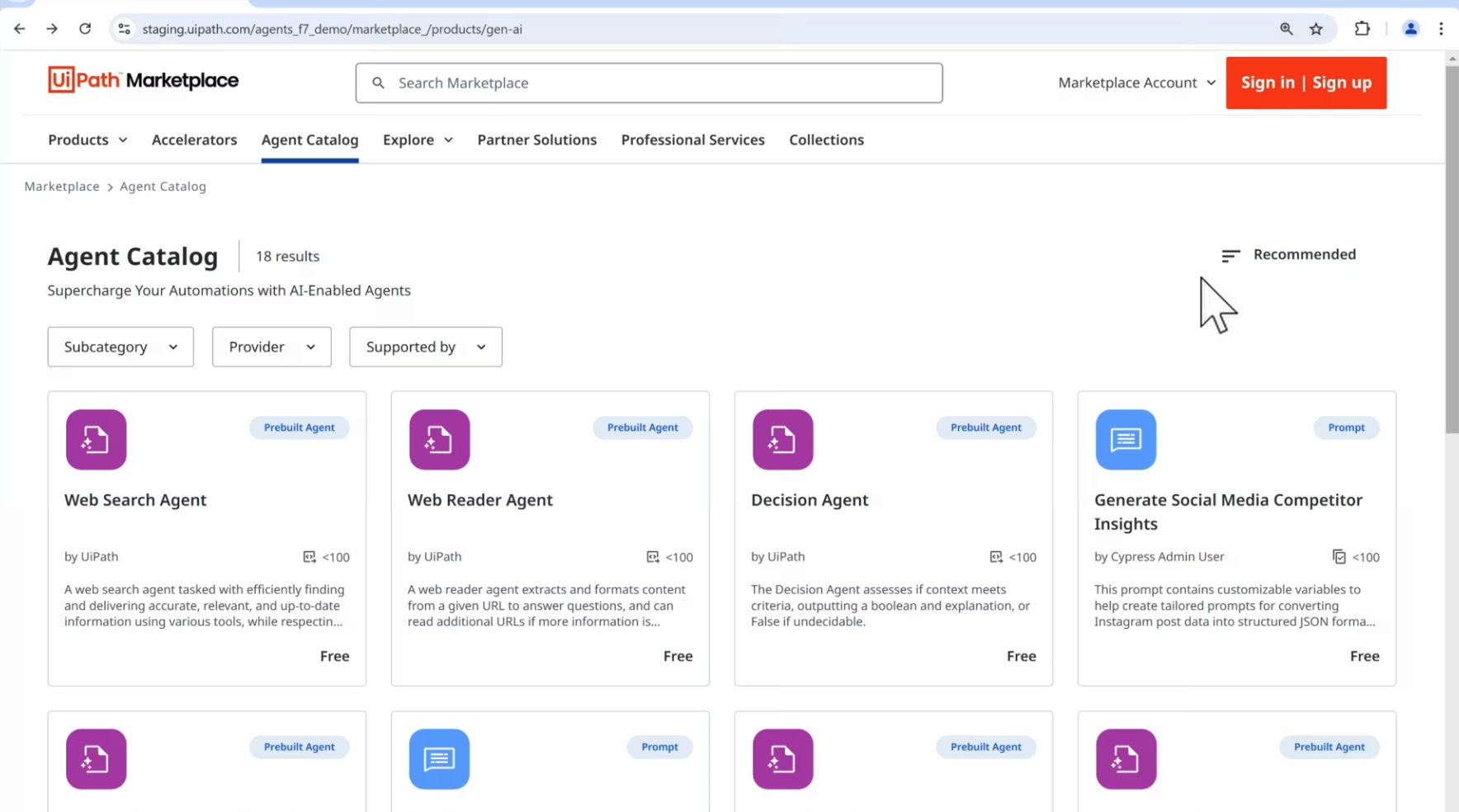Click the download count icon on Web Search Agent
Image resolution: width=1459 pixels, height=812 pixels.
click(309, 557)
